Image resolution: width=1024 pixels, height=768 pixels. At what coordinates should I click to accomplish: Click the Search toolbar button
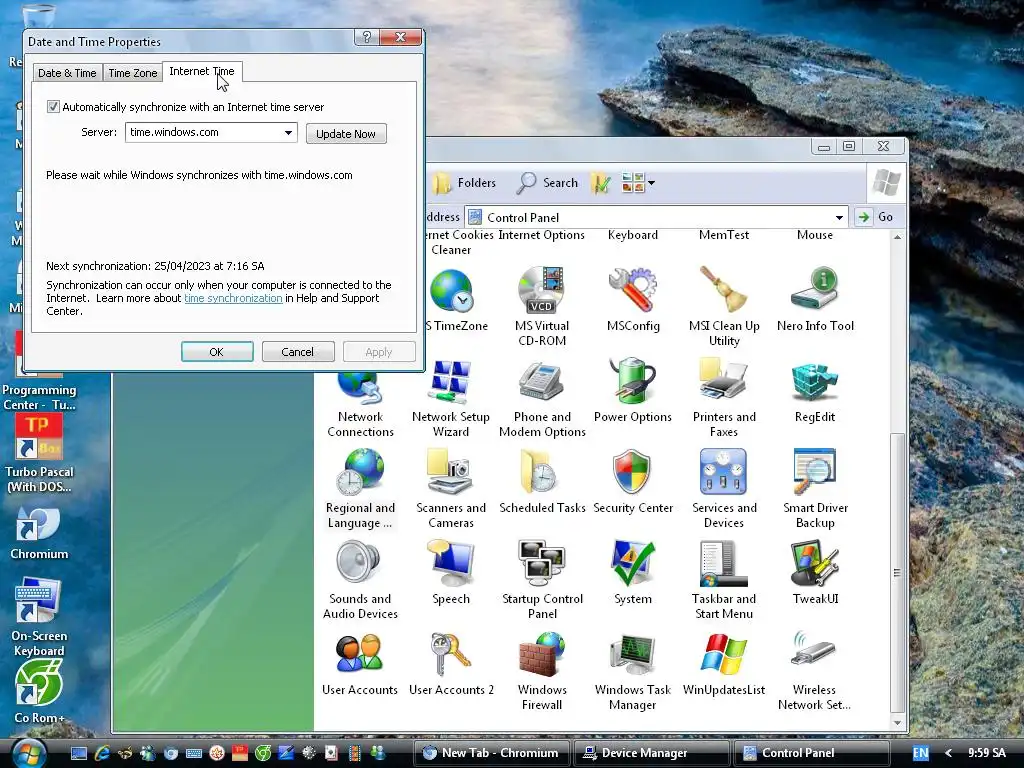[x=547, y=184]
